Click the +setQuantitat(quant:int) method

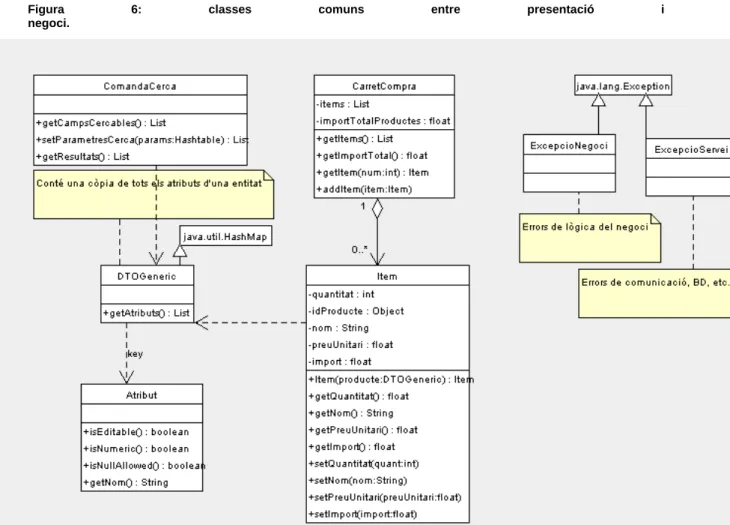(x=364, y=464)
